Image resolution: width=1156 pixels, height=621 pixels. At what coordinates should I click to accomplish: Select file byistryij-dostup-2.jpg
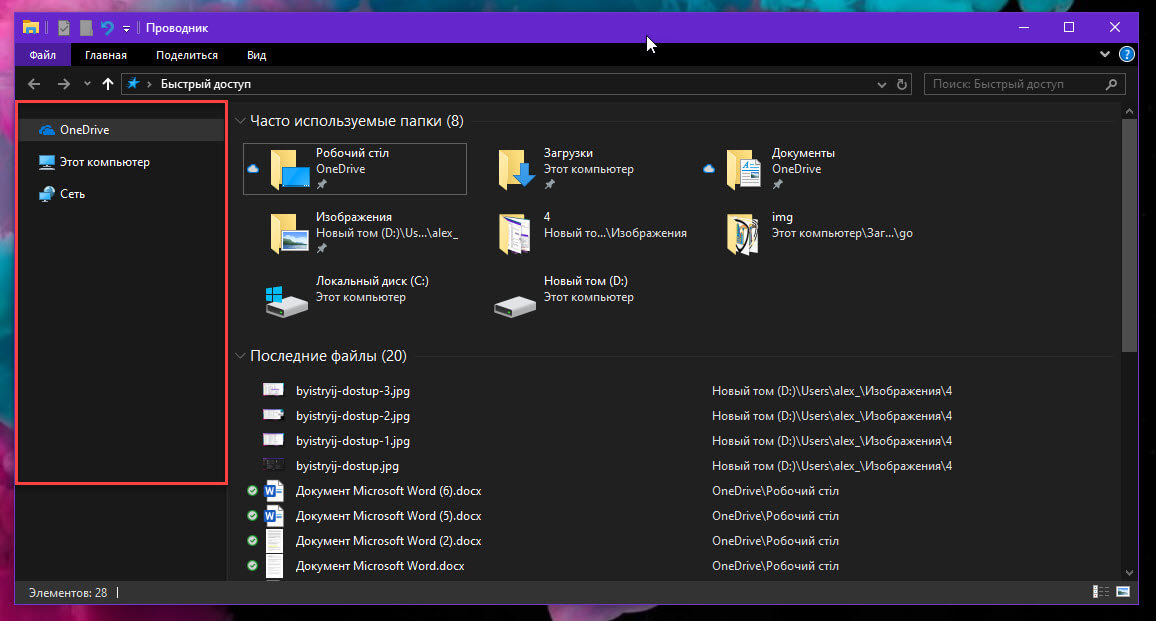(352, 416)
